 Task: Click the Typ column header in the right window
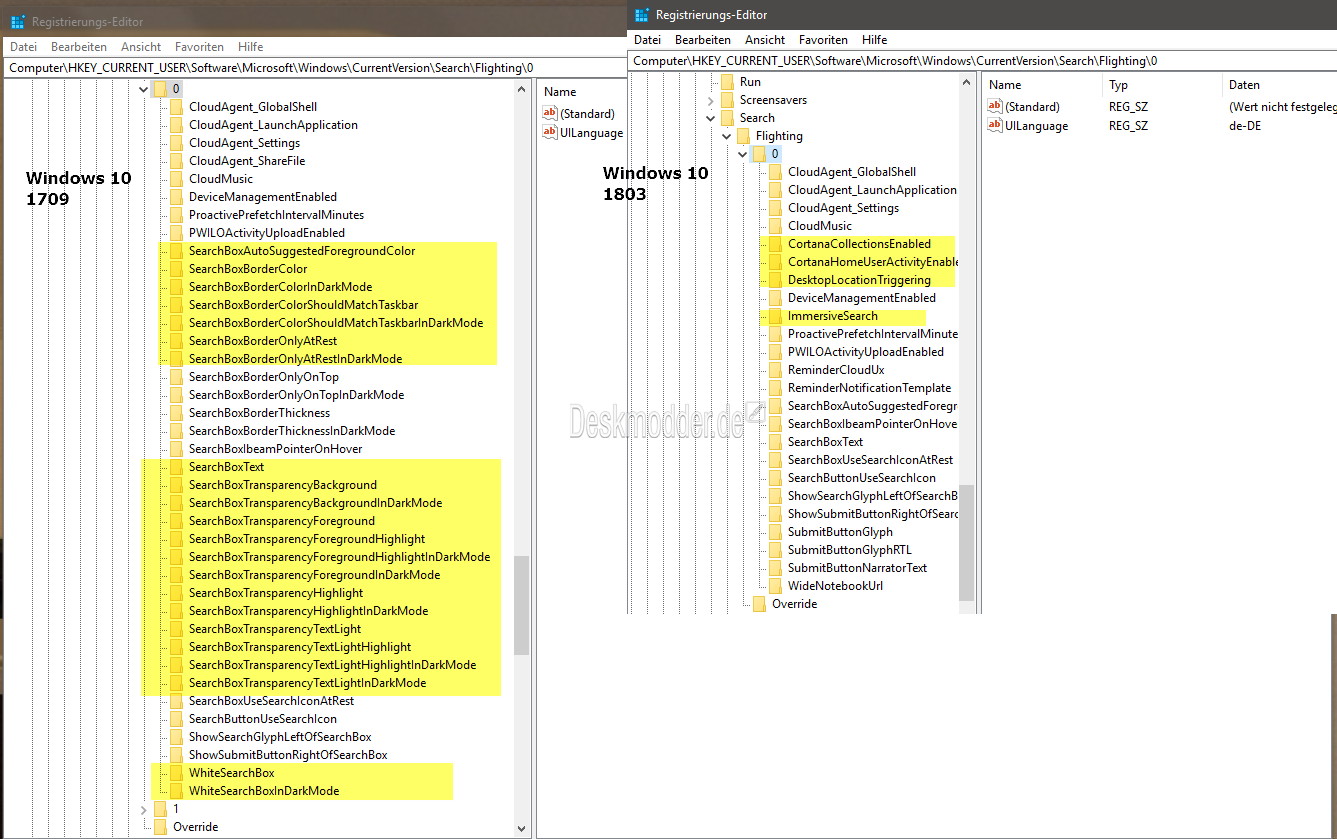[1118, 85]
